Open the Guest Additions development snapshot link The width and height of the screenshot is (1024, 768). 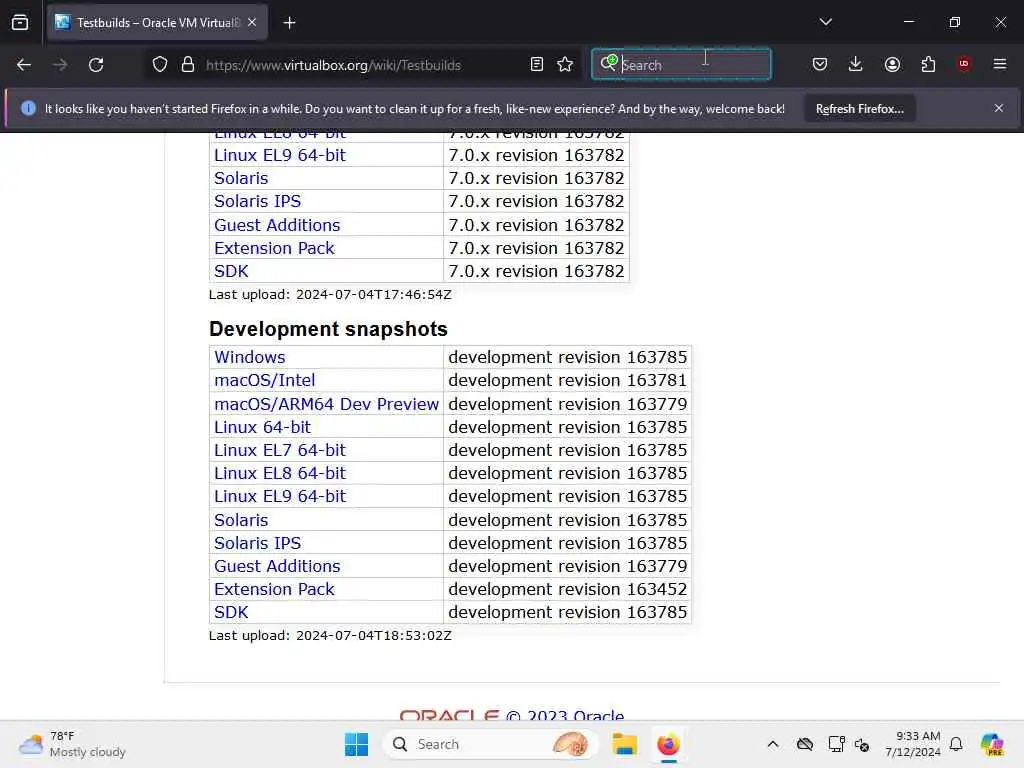tap(277, 566)
